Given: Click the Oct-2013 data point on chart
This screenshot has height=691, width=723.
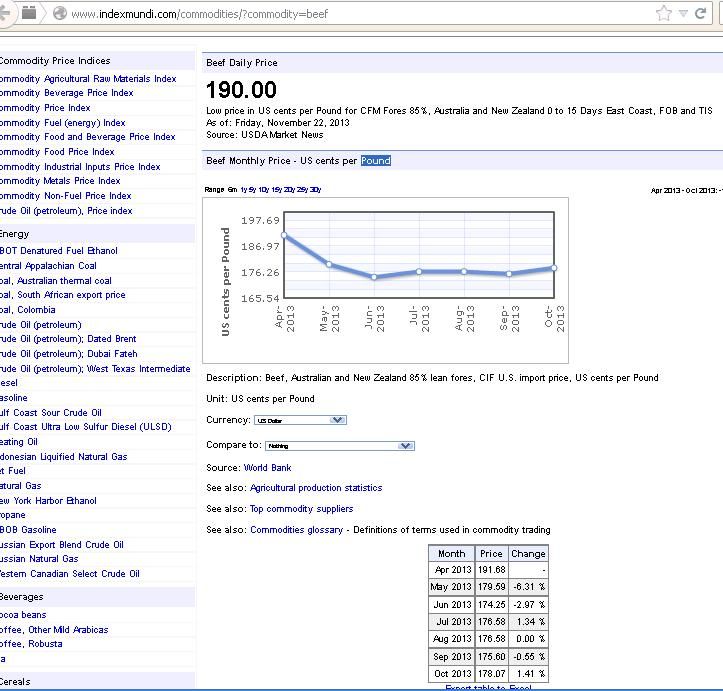Looking at the screenshot, I should tap(554, 268).
